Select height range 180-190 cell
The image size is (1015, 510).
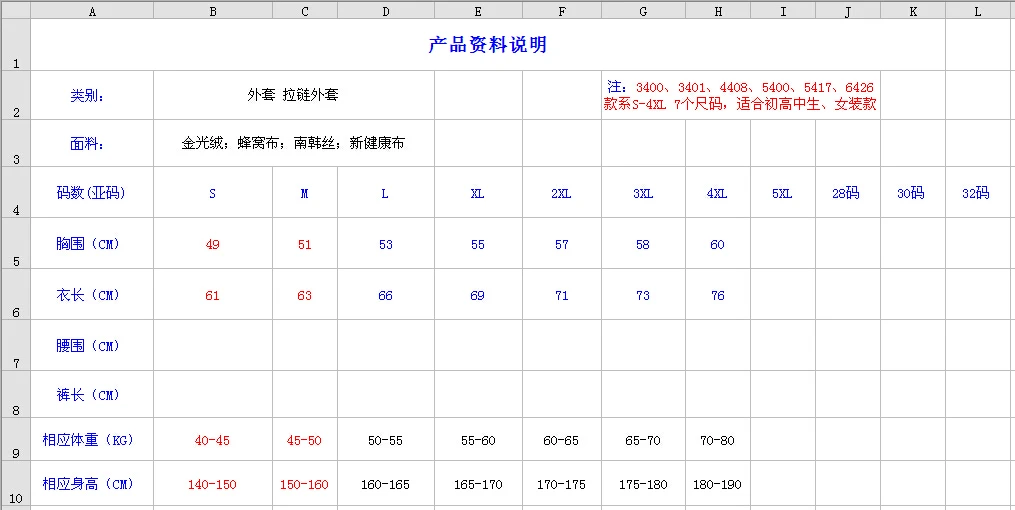coord(718,483)
